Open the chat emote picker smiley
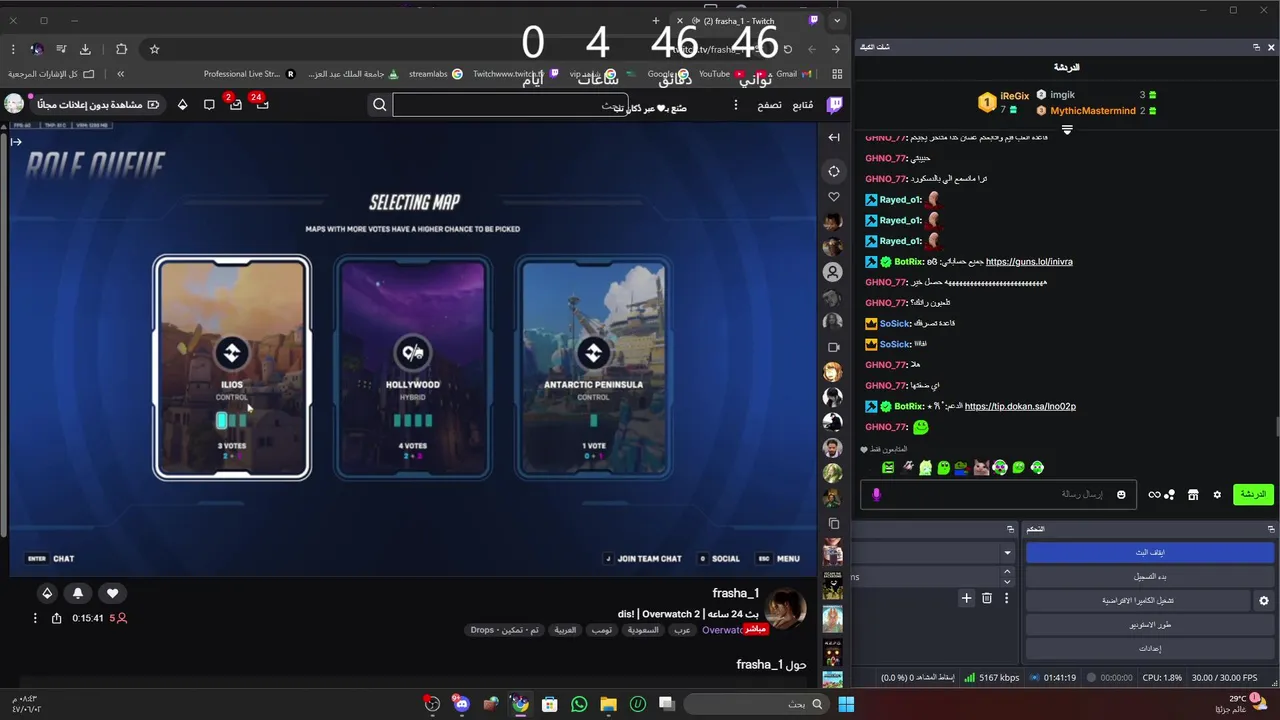The width and height of the screenshot is (1280, 720). pos(1121,494)
